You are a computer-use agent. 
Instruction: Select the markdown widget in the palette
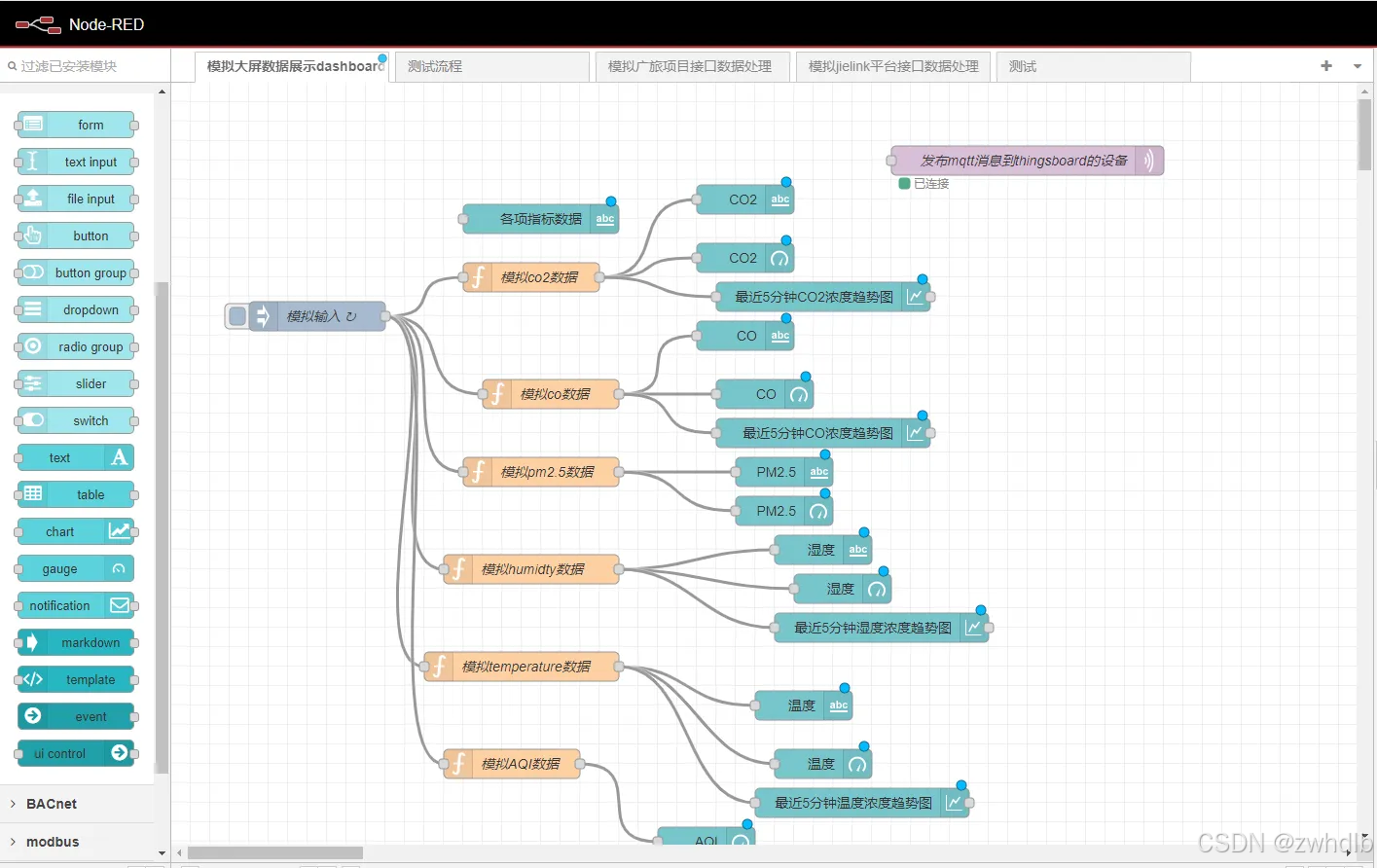click(x=76, y=642)
